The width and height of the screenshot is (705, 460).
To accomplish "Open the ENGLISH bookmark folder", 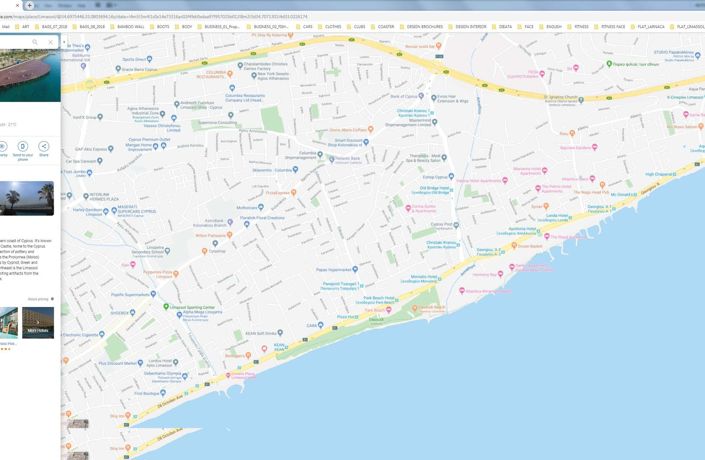I will 550,27.
